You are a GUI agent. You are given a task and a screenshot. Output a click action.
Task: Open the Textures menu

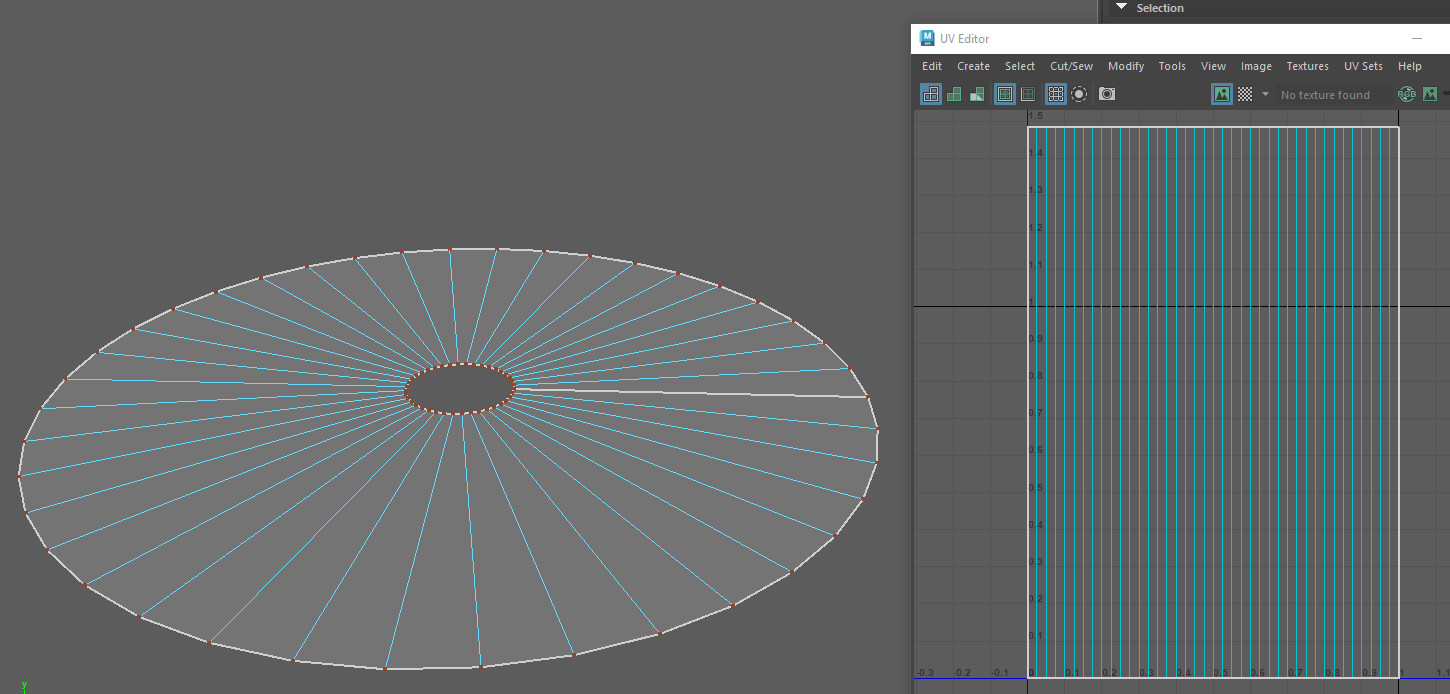pyautogui.click(x=1307, y=66)
